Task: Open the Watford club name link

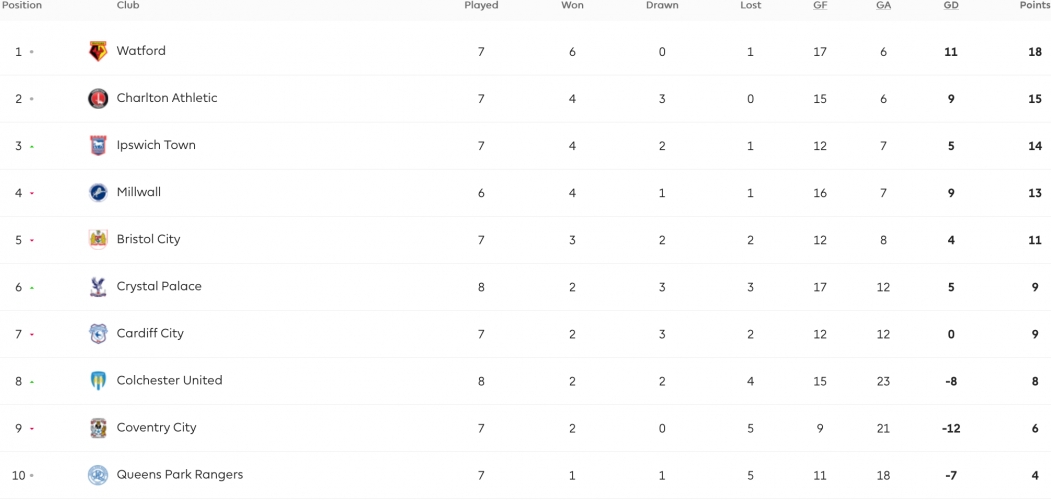Action: (141, 50)
